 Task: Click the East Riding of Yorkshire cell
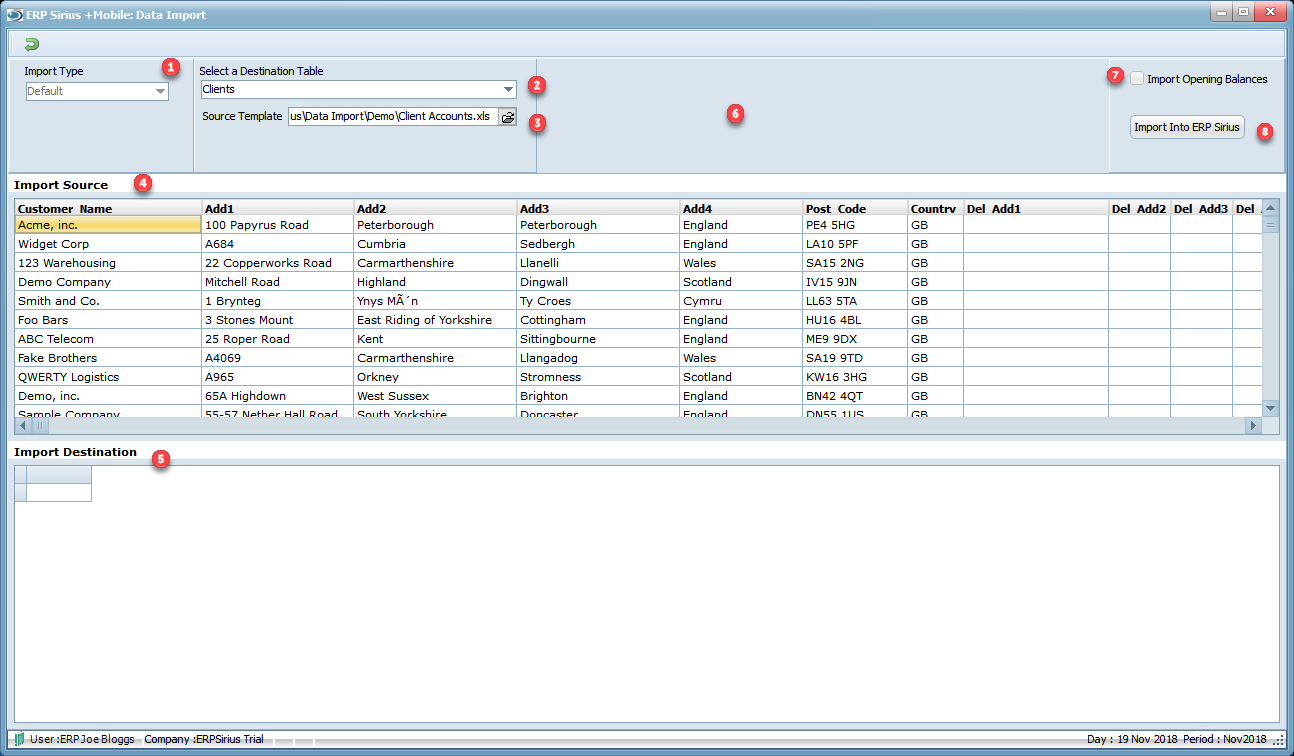pos(435,320)
